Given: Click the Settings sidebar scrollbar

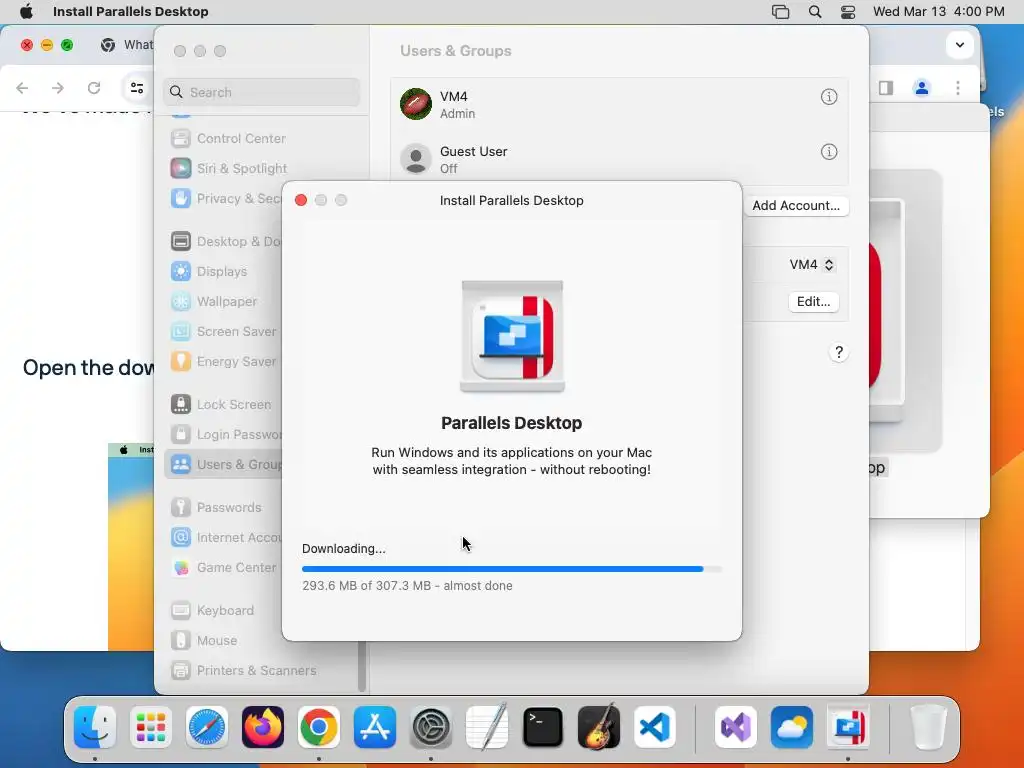Looking at the screenshot, I should click(x=362, y=666).
